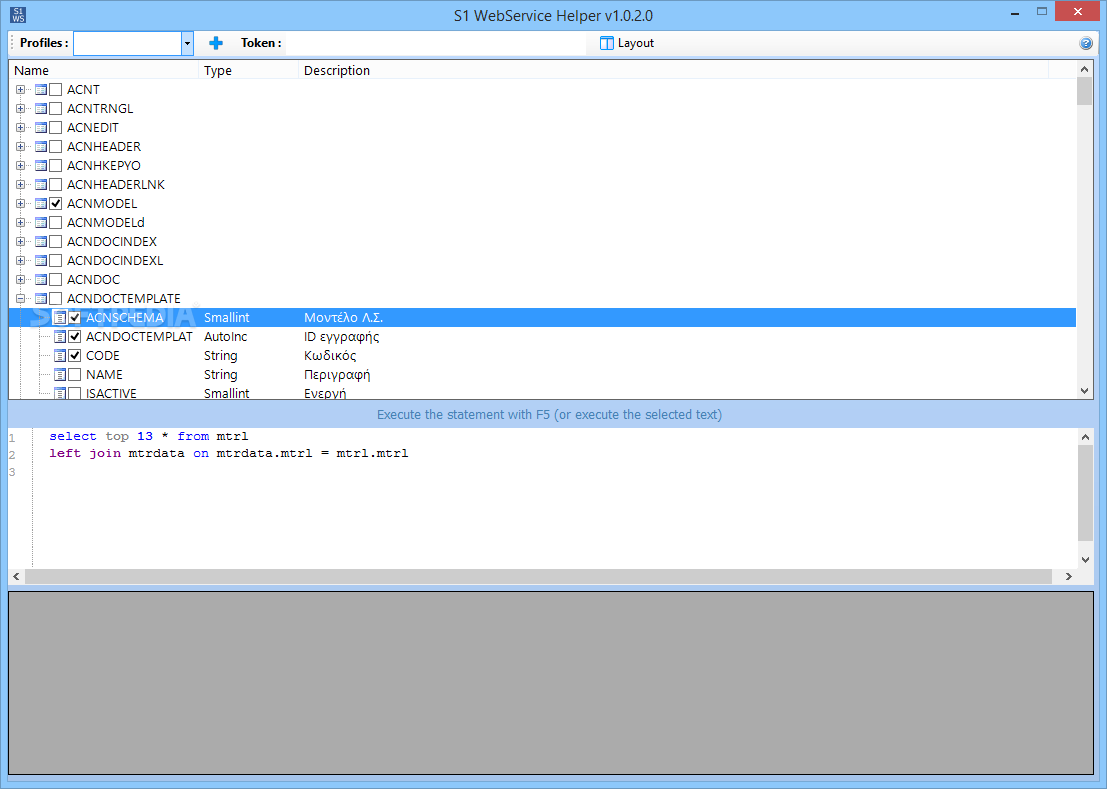Uncheck the ACNDOCTEMPLAT field checkbox

[x=75, y=337]
